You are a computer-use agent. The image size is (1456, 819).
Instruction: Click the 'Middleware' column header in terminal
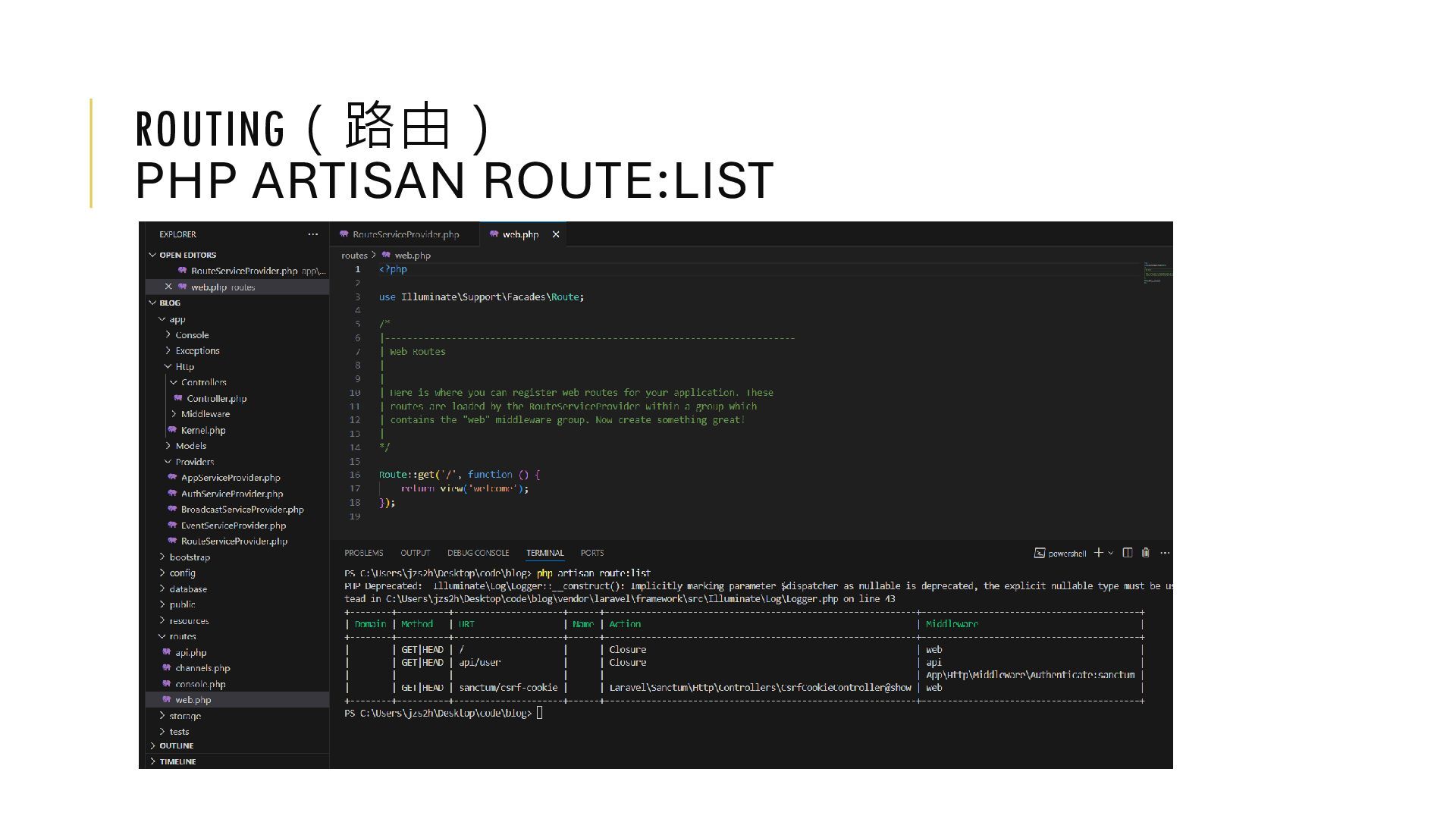click(952, 624)
